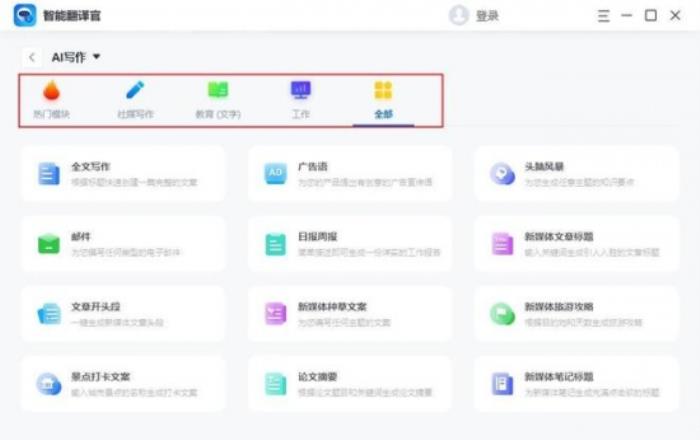Go back using the left arrow
The image size is (700, 440).
[x=32, y=57]
